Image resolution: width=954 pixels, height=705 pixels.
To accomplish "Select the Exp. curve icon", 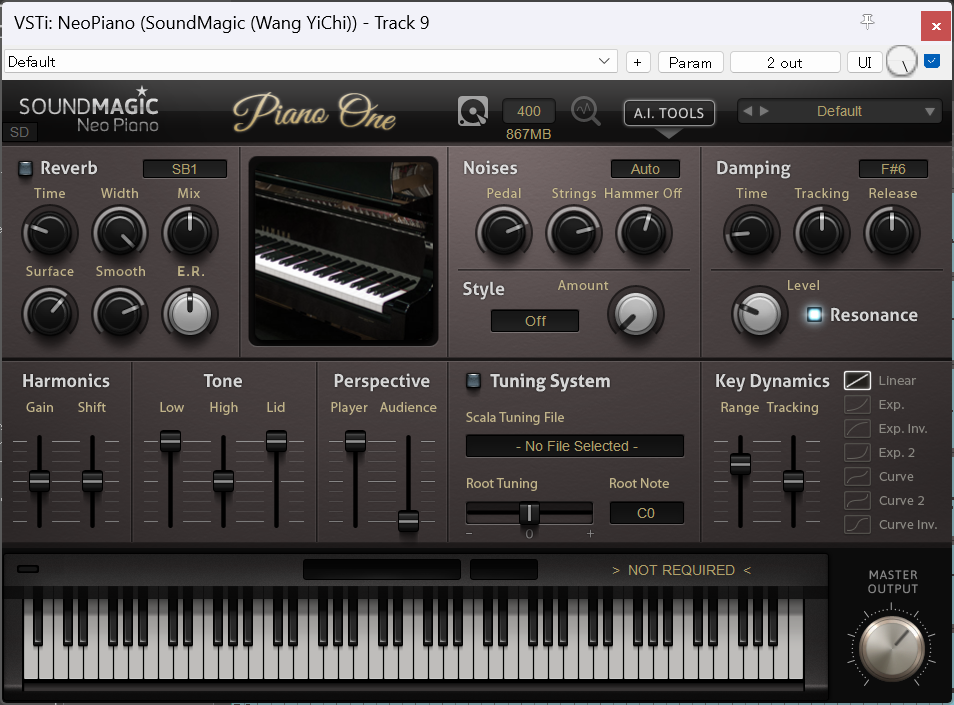I will [x=857, y=405].
